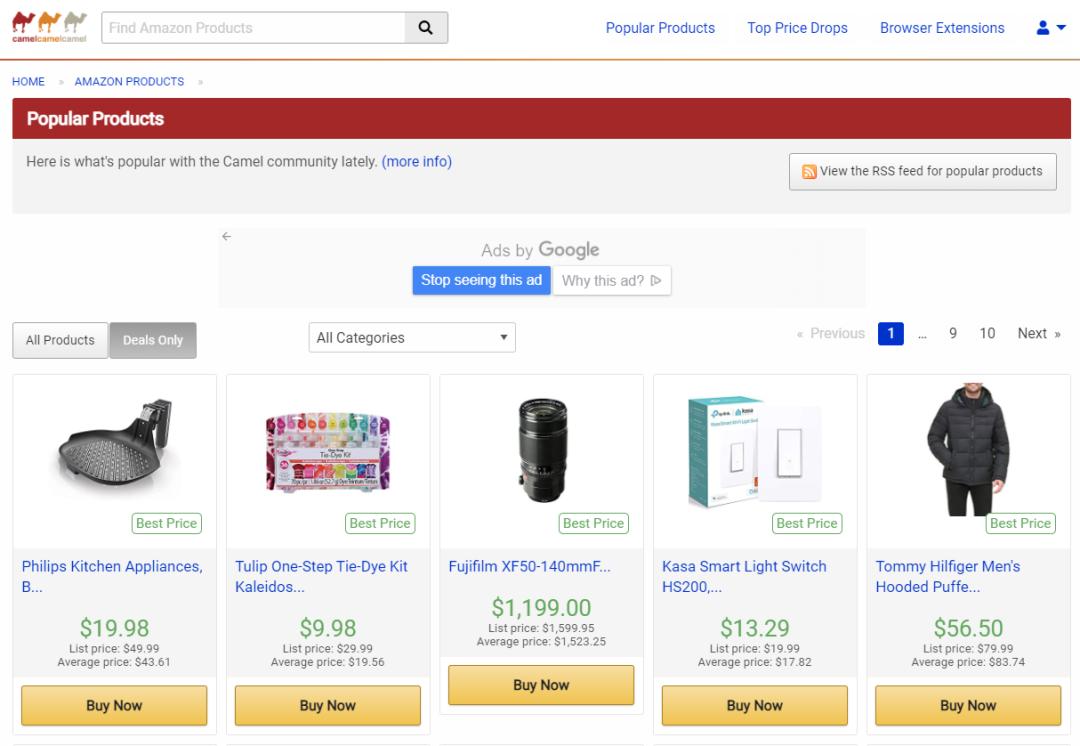Click the back arrow in the ad box

coord(226,237)
